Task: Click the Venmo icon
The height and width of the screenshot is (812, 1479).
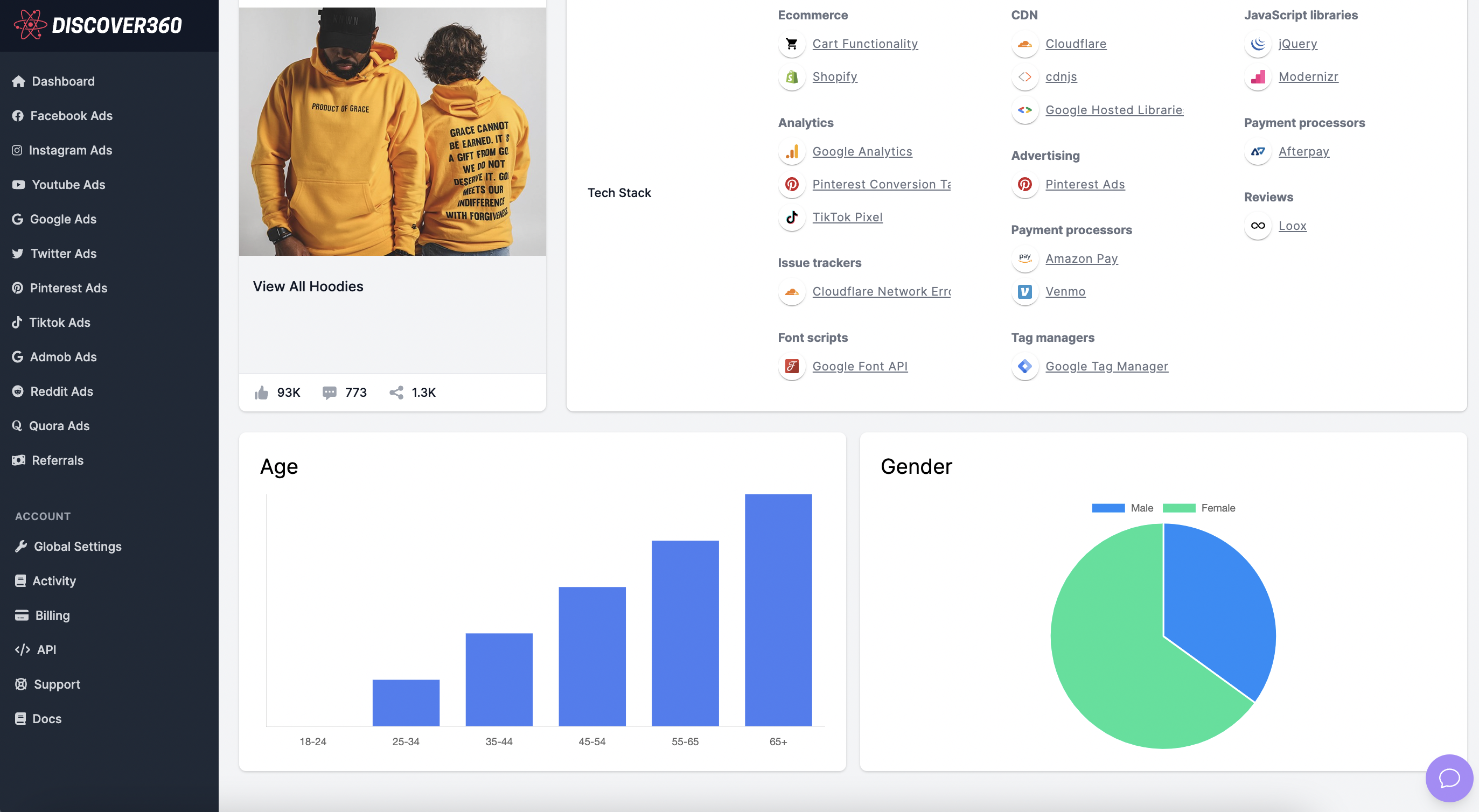Action: [1024, 291]
